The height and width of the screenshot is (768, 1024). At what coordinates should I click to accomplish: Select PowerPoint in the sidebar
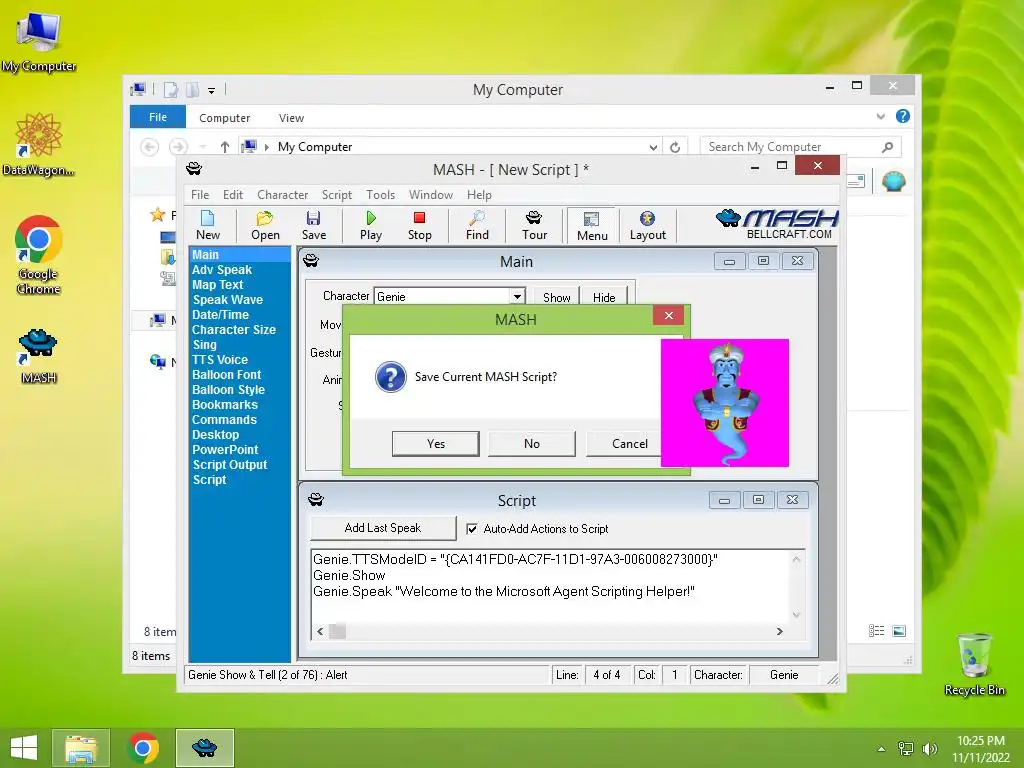pyautogui.click(x=225, y=450)
